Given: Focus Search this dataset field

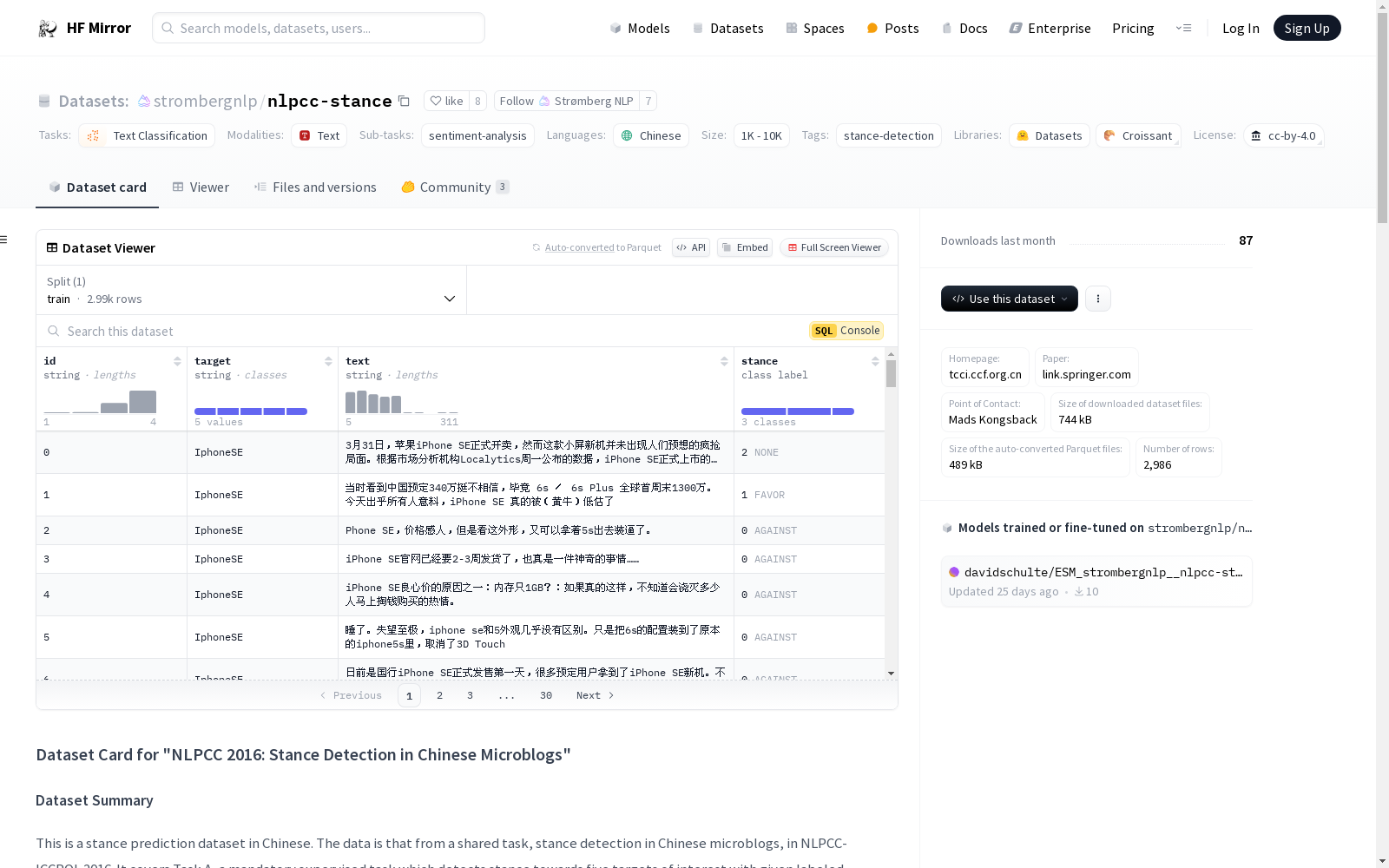Looking at the screenshot, I should [x=417, y=331].
